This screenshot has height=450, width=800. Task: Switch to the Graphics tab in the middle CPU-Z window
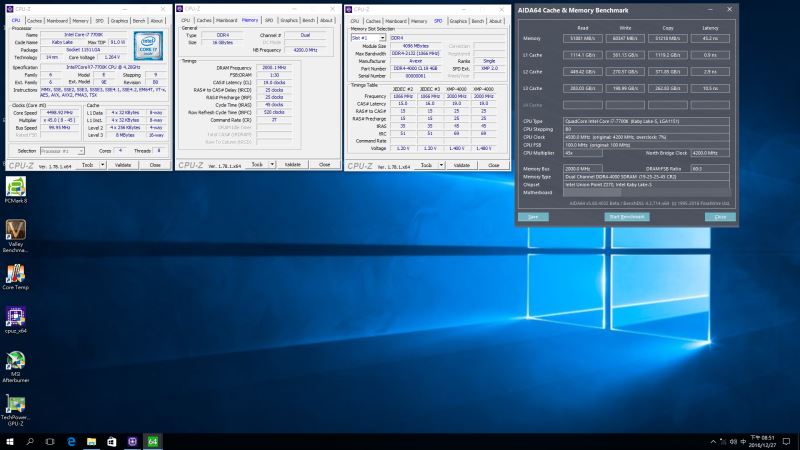click(289, 20)
